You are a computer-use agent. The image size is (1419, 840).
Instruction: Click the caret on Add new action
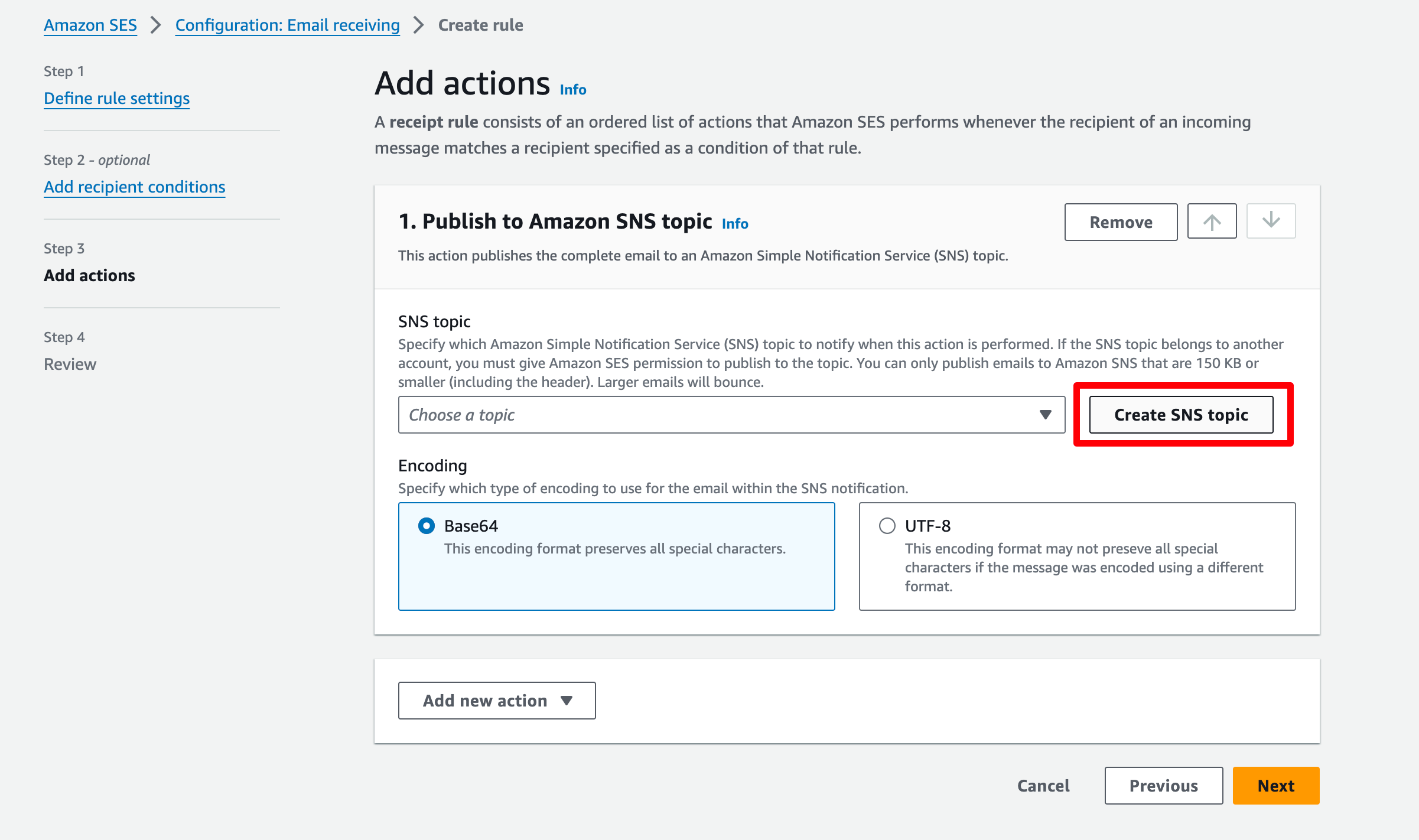pyautogui.click(x=566, y=701)
